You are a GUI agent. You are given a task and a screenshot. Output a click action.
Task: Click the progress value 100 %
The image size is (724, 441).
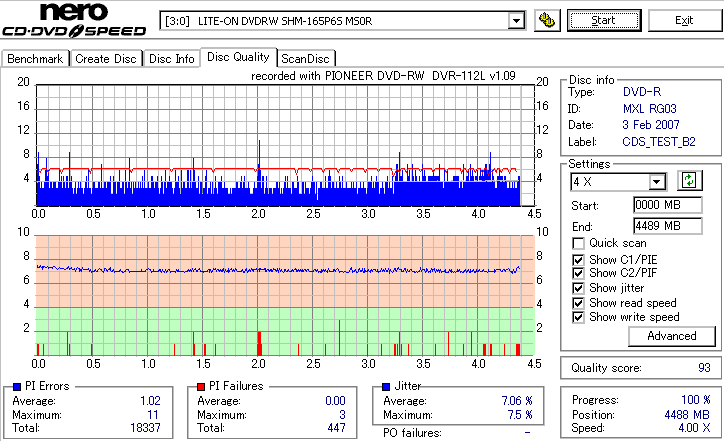[x=695, y=400]
